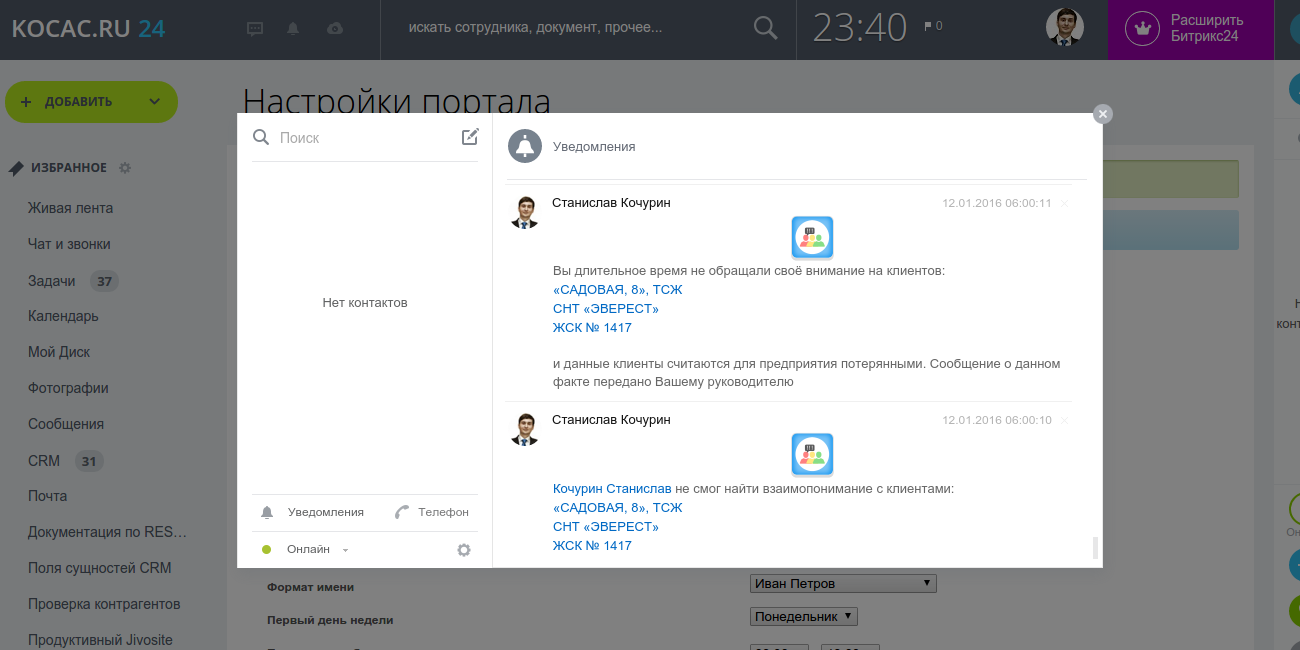Open Поля сущностей CRM in sidebar
Viewport: 1300px width, 650px height.
coord(100,568)
